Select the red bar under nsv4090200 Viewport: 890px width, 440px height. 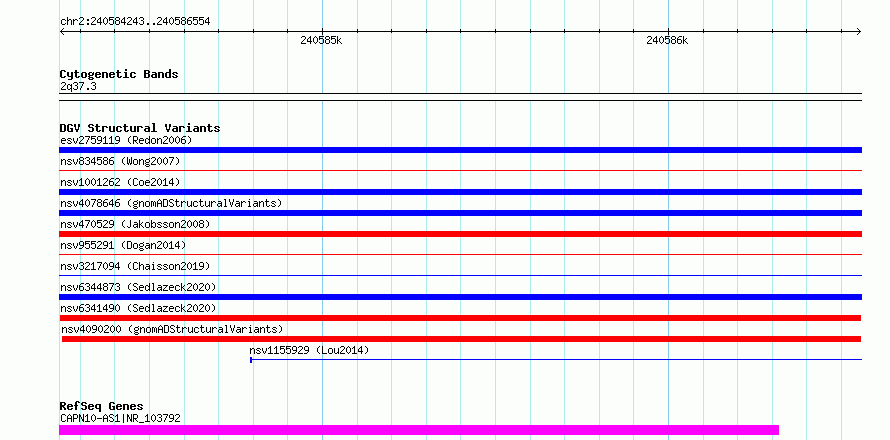tap(461, 339)
